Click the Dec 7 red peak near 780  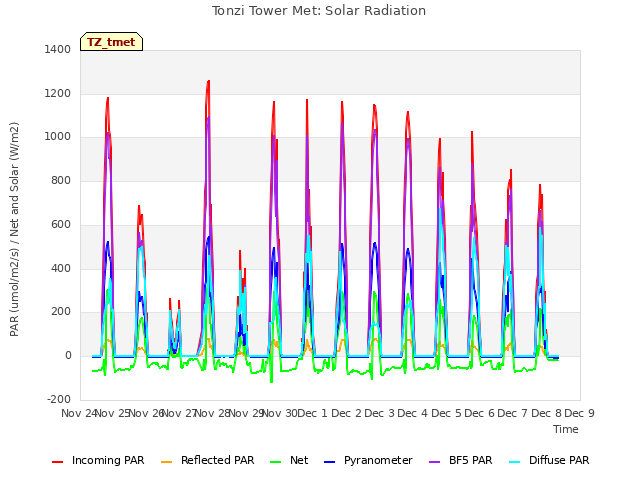540,185
